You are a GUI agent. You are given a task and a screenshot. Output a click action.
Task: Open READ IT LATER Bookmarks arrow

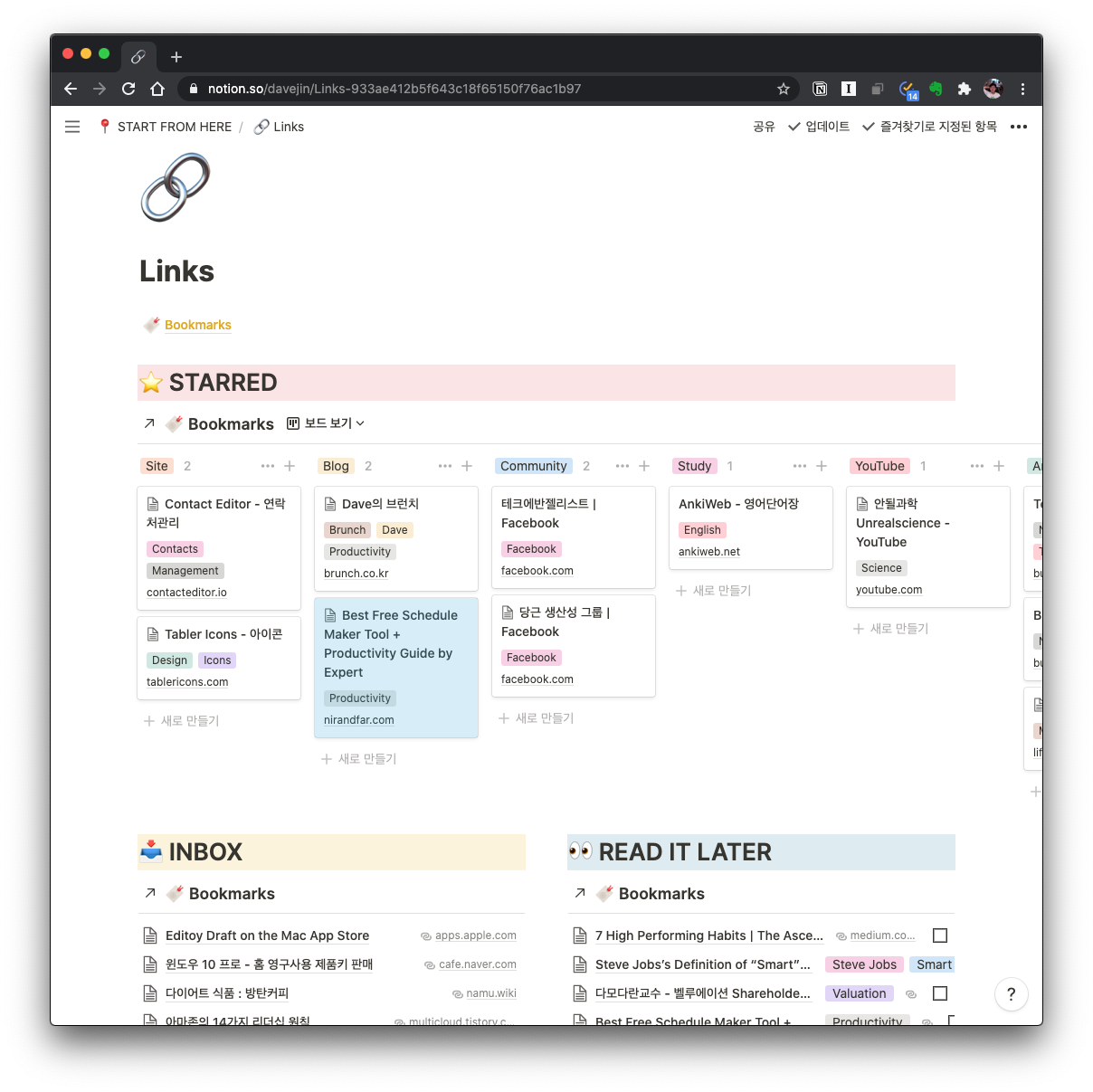point(580,893)
